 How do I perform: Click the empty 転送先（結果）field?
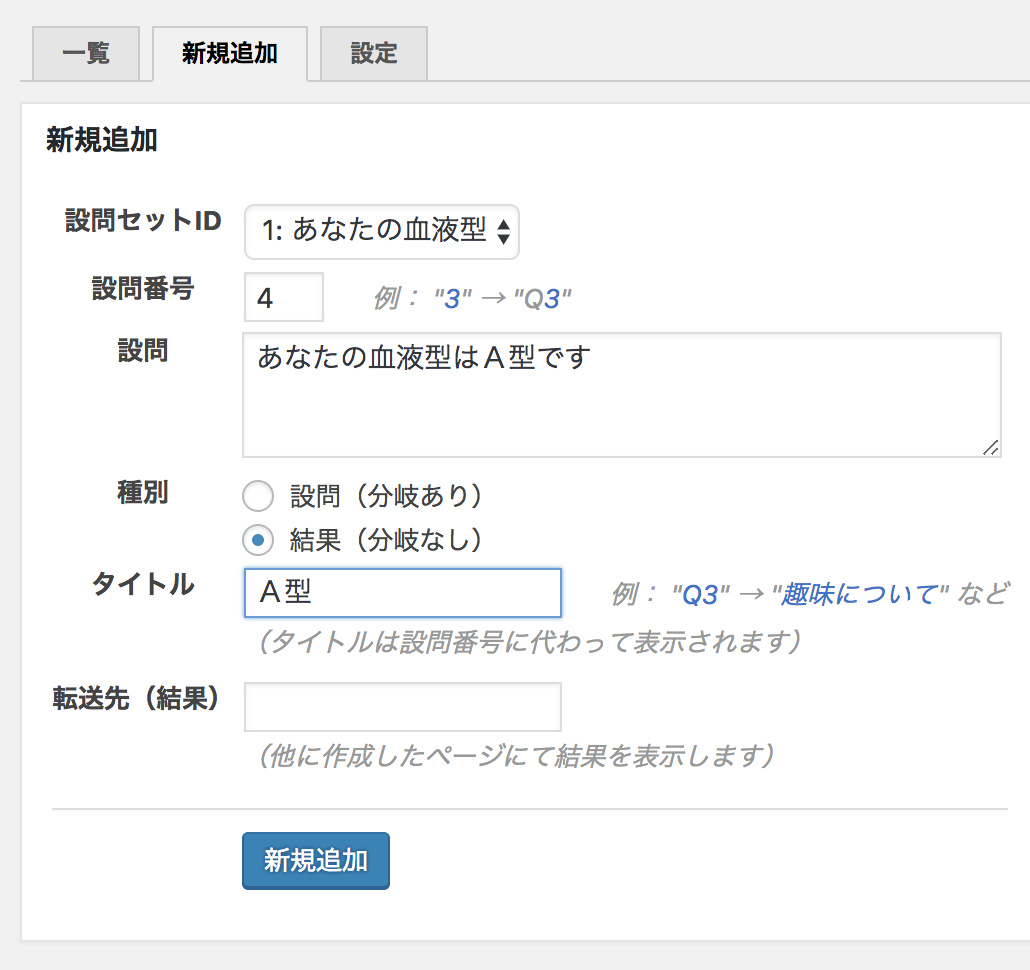coord(402,707)
